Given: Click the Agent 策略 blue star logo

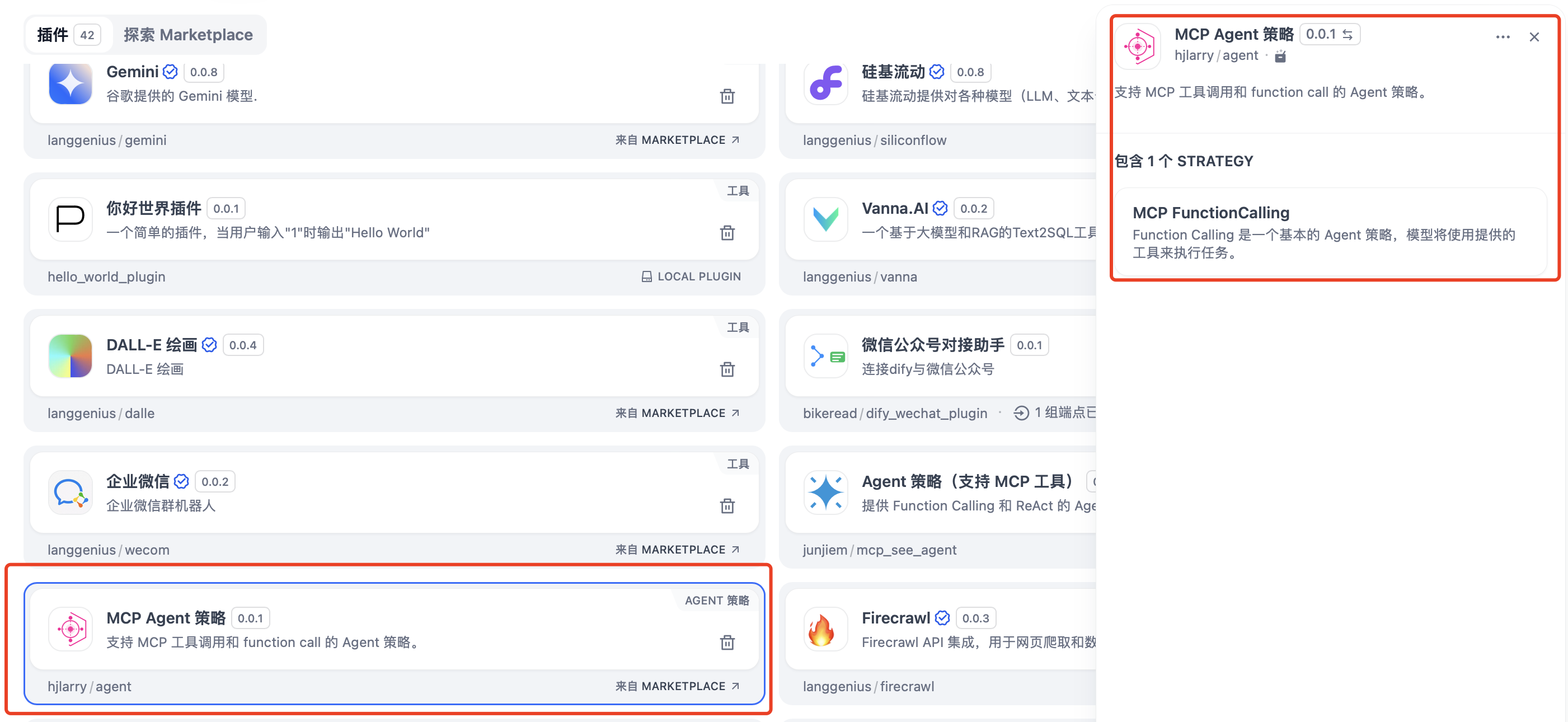Looking at the screenshot, I should (x=825, y=493).
